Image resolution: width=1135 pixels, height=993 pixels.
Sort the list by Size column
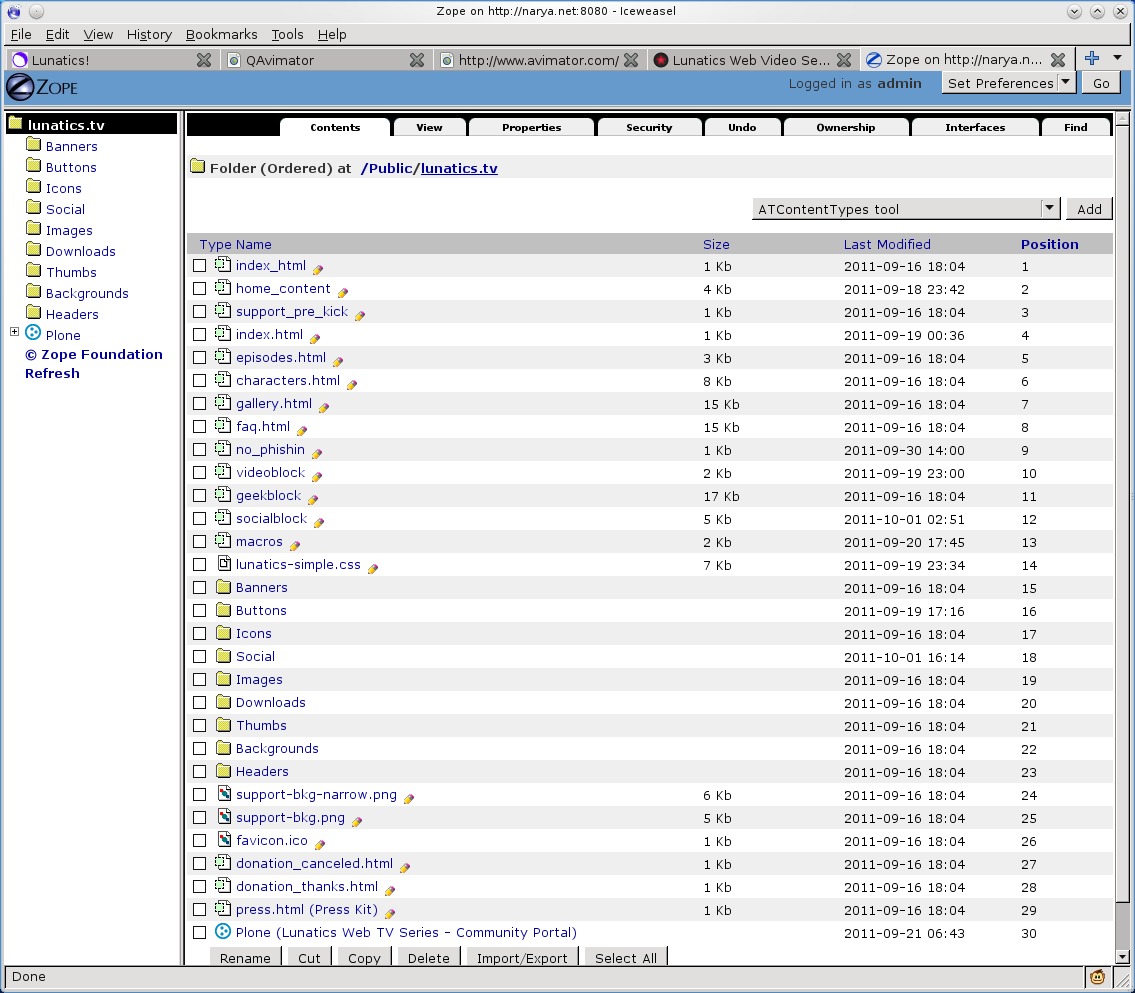[716, 244]
